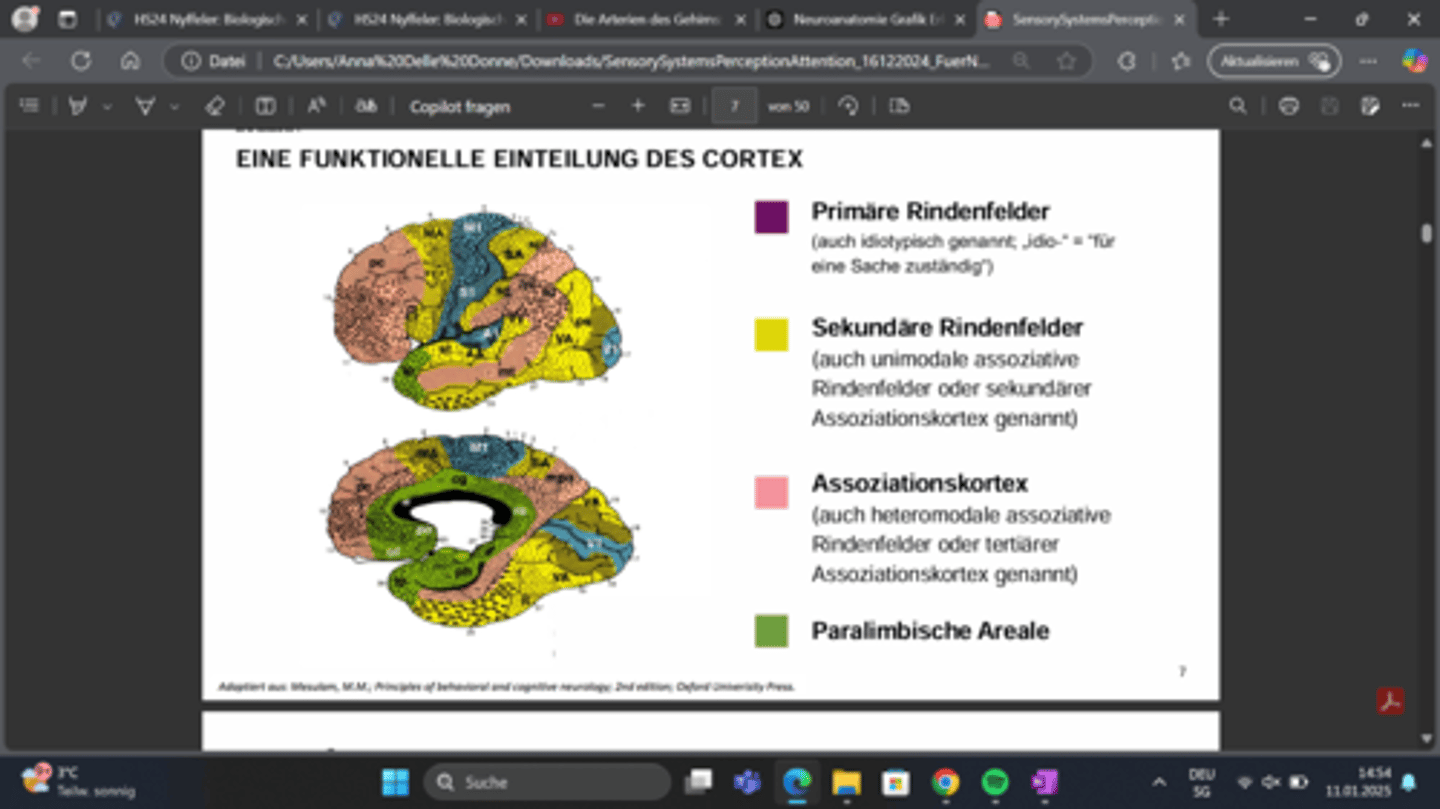Open Microsoft Teams from taskbar
The image size is (1440, 809).
point(747,781)
